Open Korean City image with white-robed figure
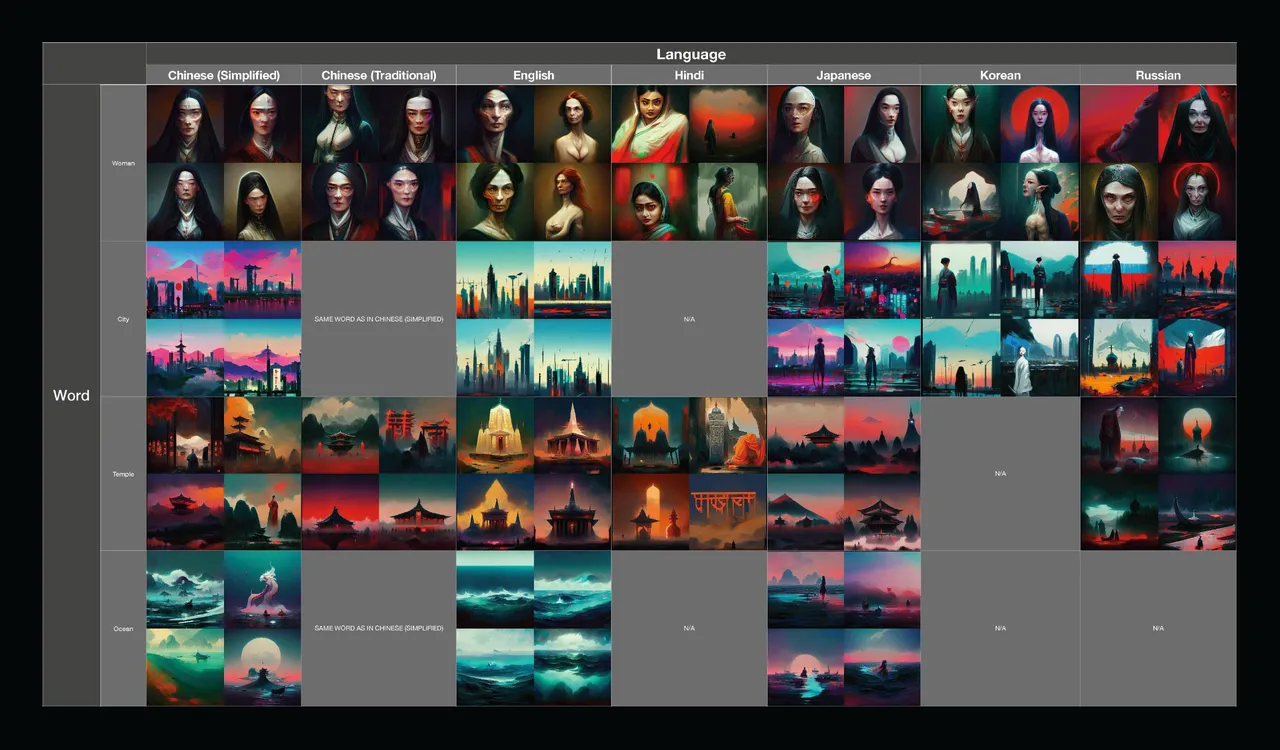The image size is (1280, 750). pyautogui.click(x=1040, y=358)
